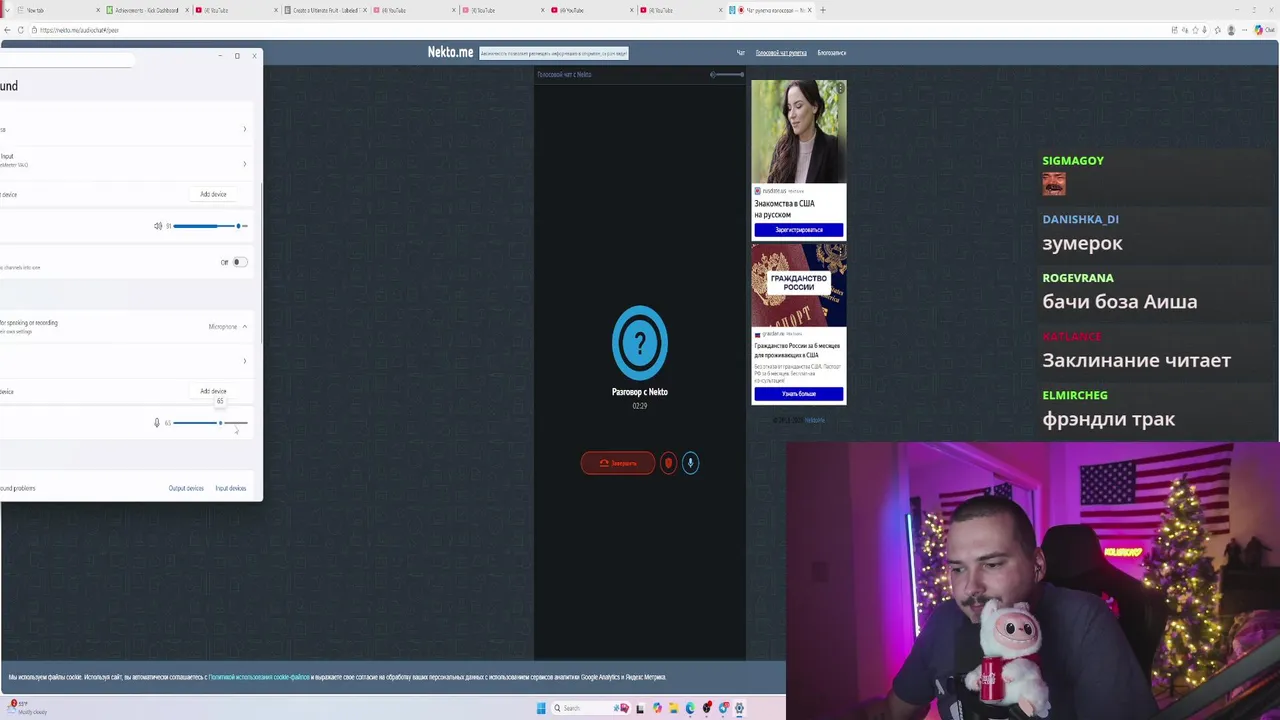The height and width of the screenshot is (720, 1280).
Task: Open the Chat profile button in browser toolbar
Action: [x=1264, y=30]
